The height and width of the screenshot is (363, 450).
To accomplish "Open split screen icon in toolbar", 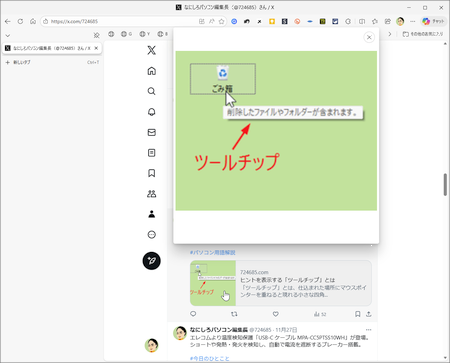I will point(362,21).
